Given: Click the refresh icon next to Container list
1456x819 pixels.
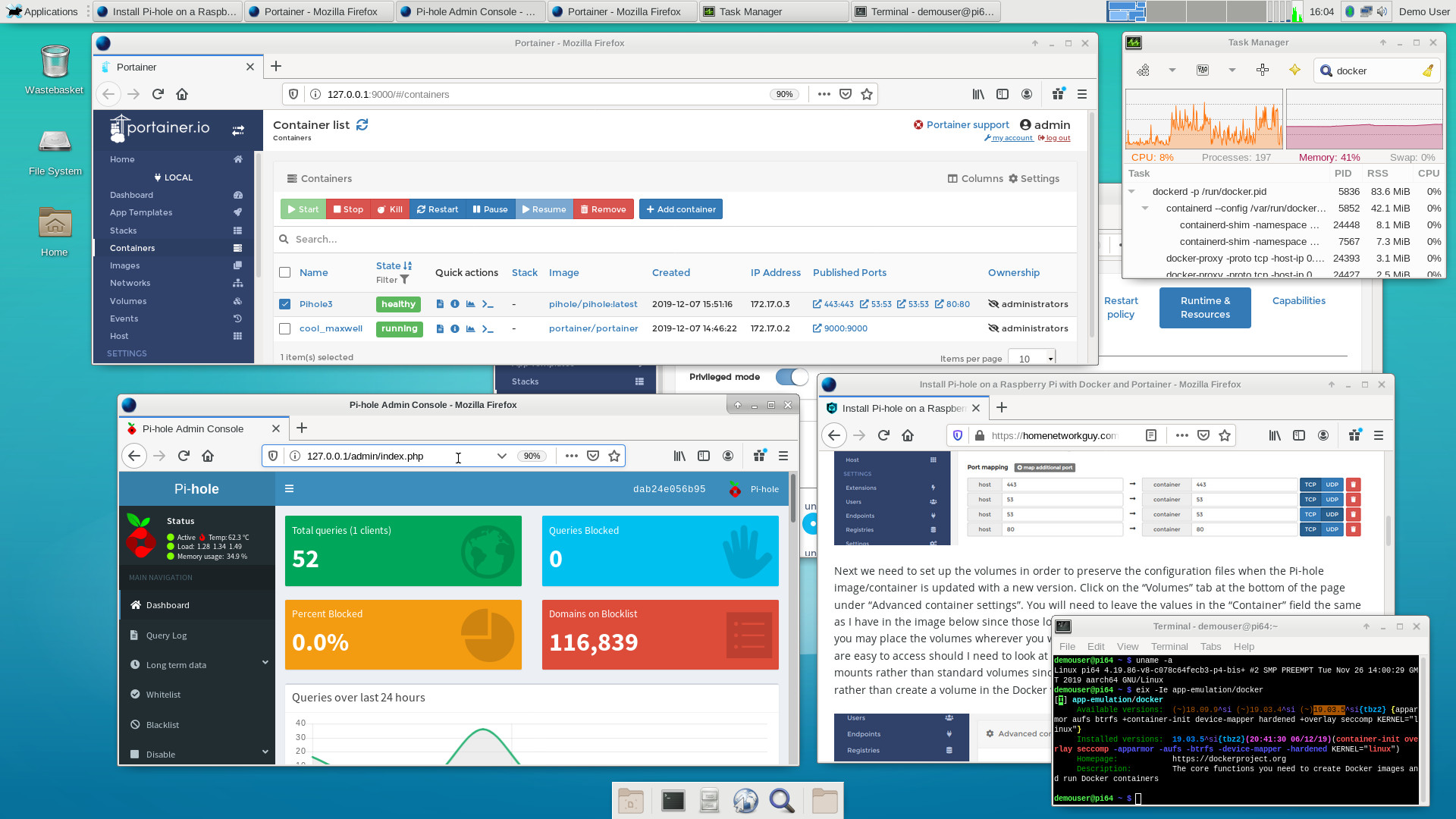Looking at the screenshot, I should click(362, 125).
